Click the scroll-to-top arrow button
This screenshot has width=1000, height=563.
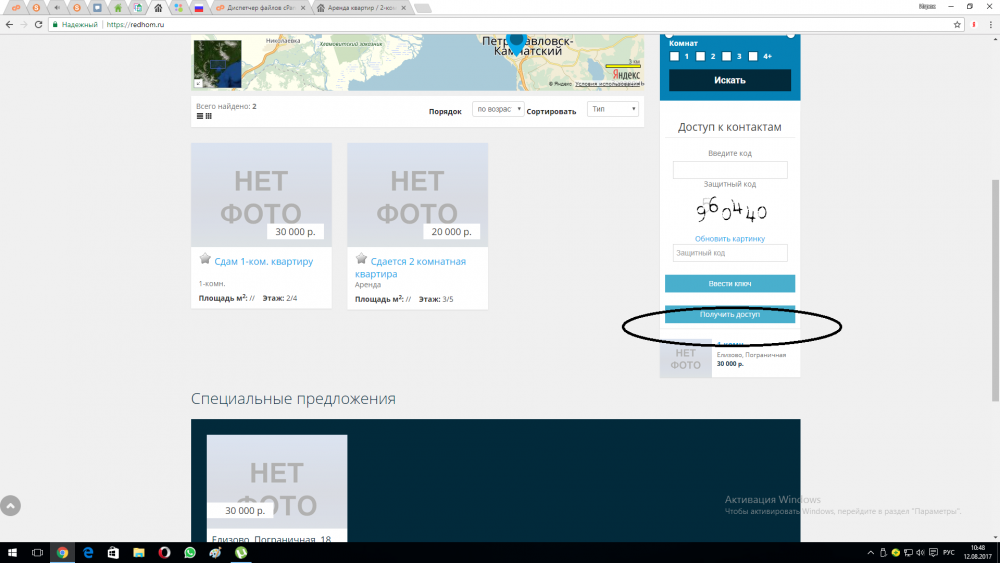pos(10,506)
